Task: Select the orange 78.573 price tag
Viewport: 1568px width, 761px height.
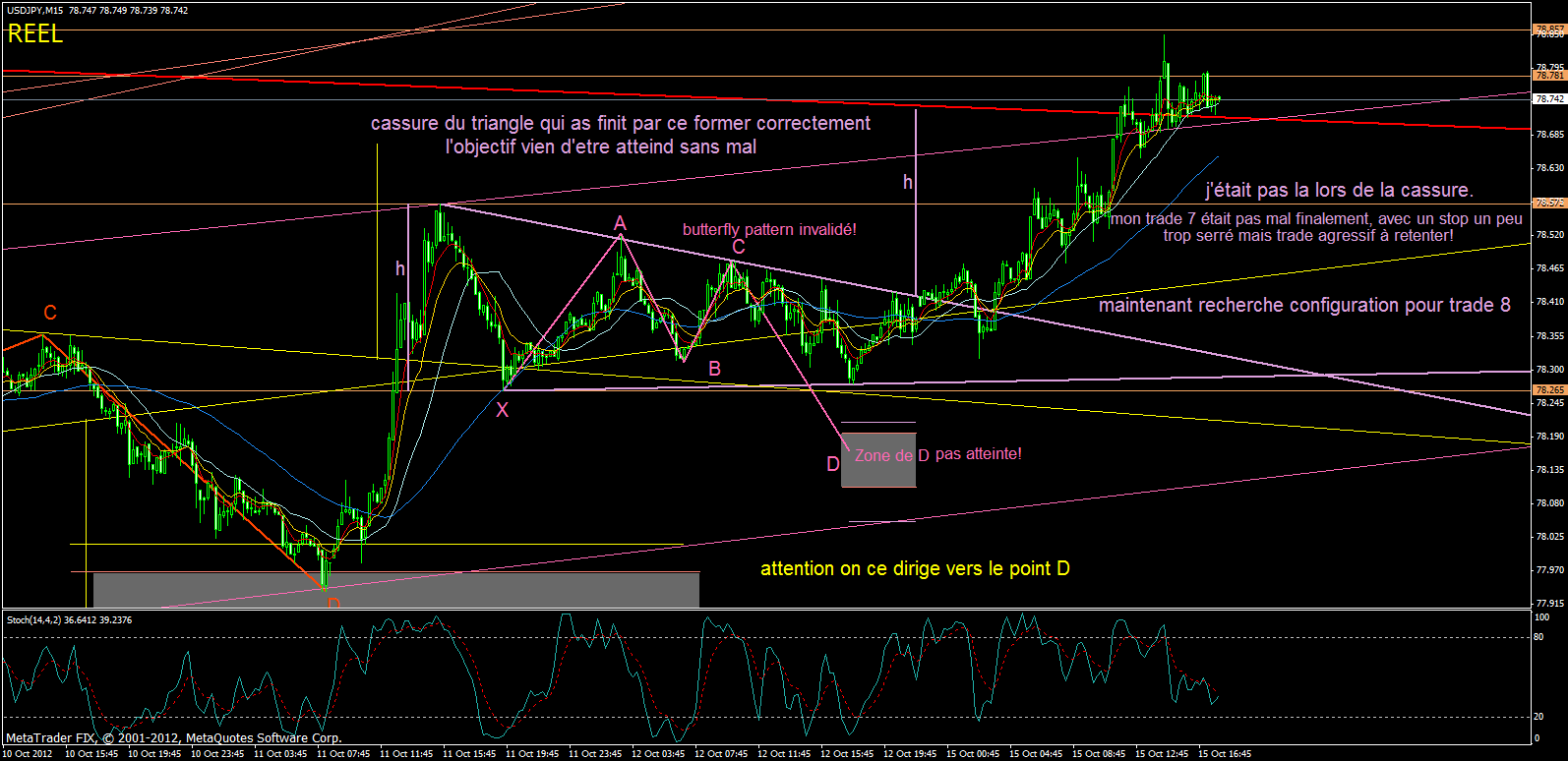Action: [x=1549, y=204]
